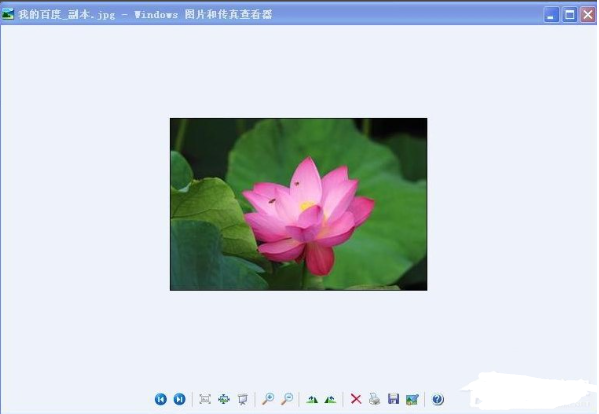
Task: Click the title bar showing 我的百度_副本.jpg
Action: [x=145, y=15]
